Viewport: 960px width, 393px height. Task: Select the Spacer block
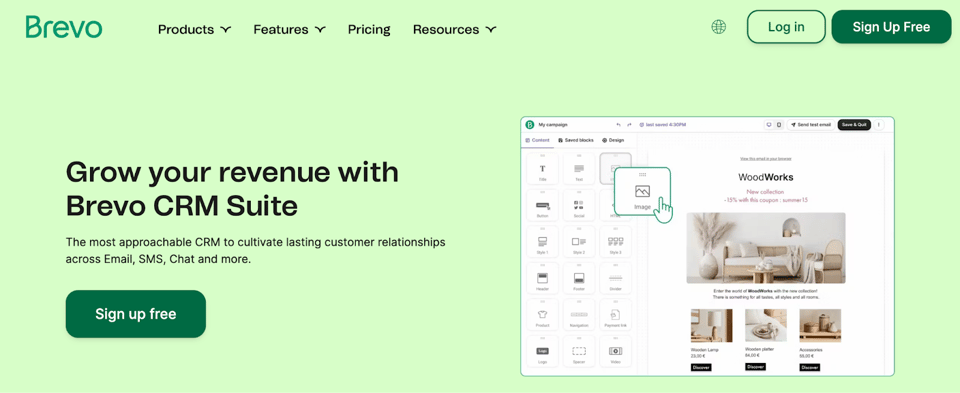click(x=579, y=351)
